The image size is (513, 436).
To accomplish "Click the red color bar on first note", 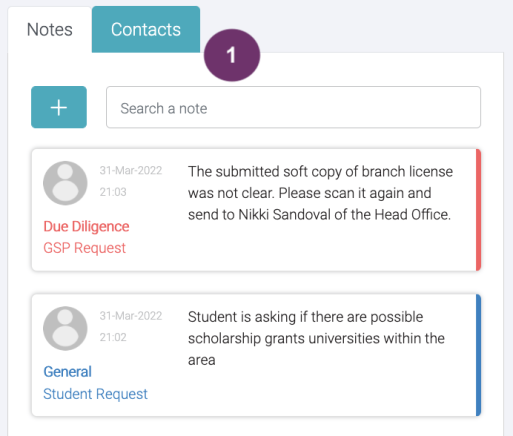I will pos(478,210).
